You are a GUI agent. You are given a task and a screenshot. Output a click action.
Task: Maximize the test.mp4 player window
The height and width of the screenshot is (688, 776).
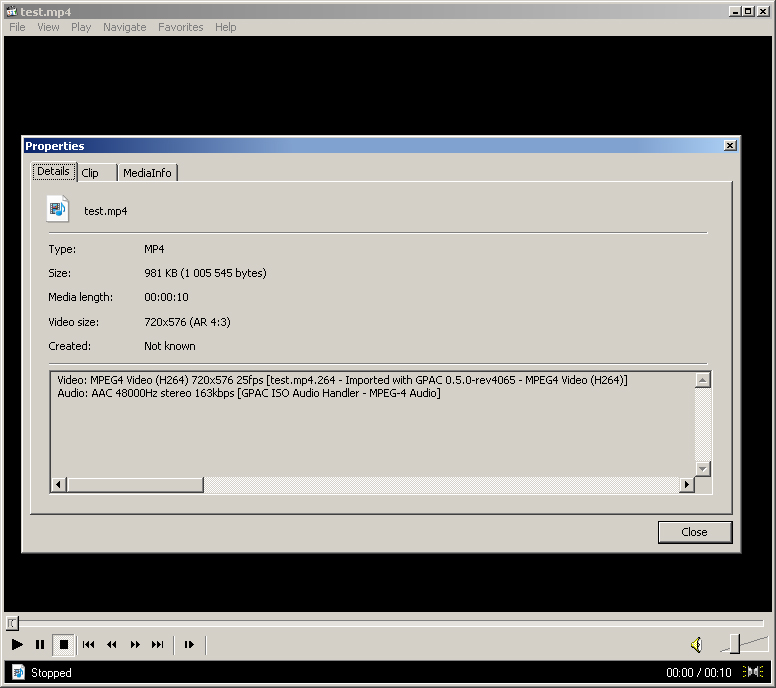(x=748, y=11)
